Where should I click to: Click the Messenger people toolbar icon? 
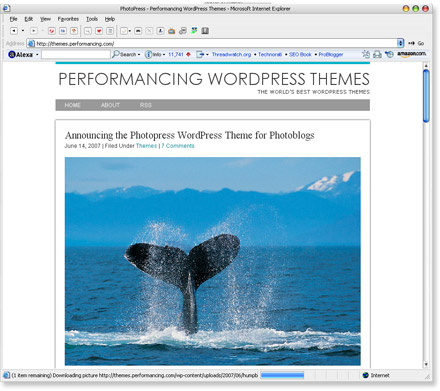click(194, 31)
